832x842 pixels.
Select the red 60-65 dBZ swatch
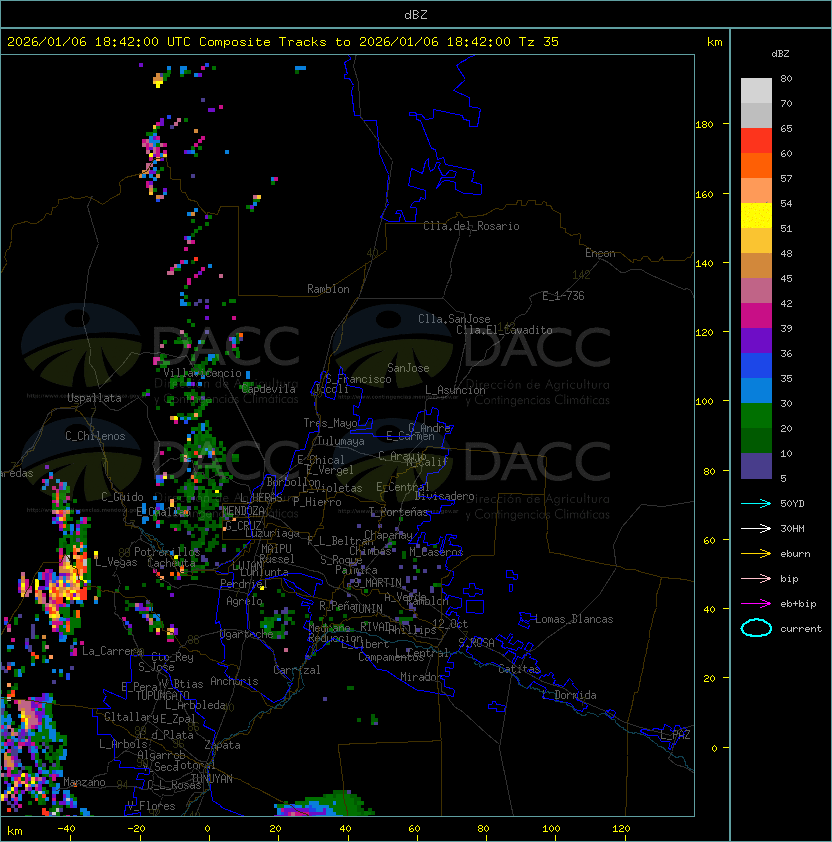tap(756, 141)
